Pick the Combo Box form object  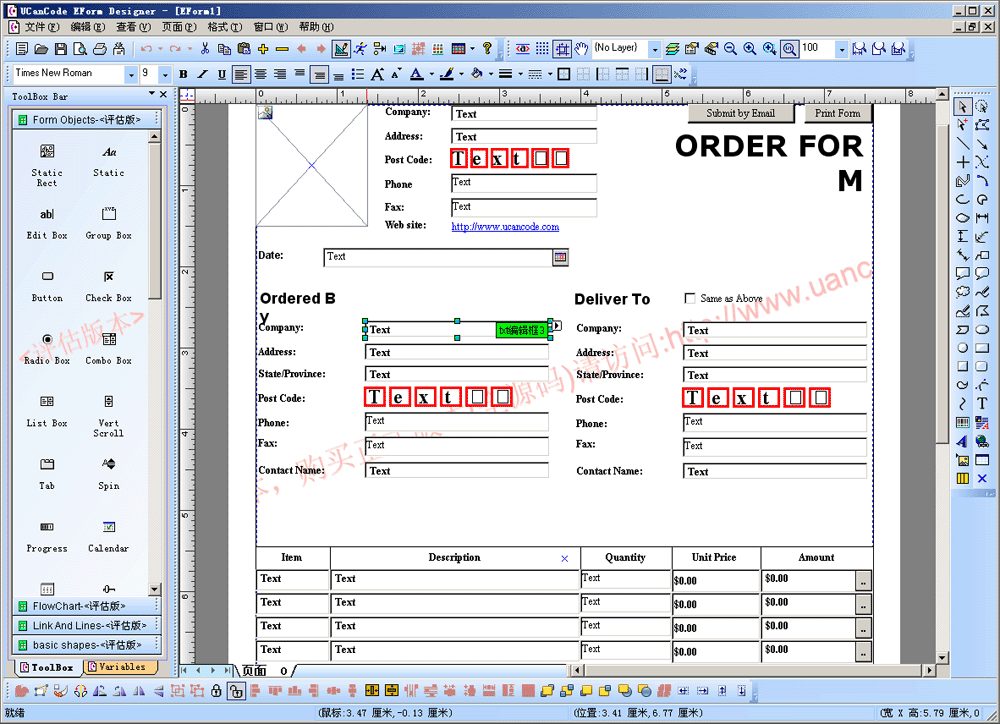[108, 345]
